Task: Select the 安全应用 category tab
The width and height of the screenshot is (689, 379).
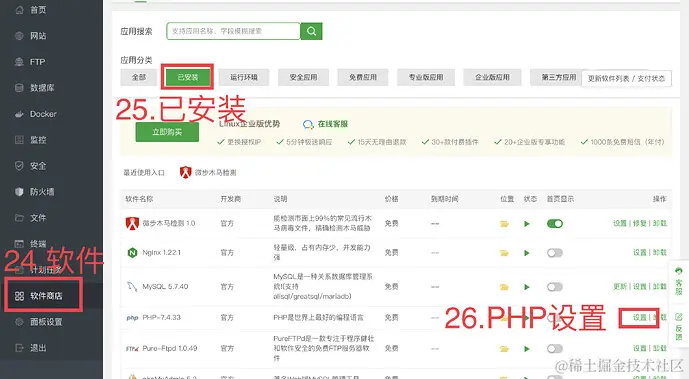Action: point(303,77)
